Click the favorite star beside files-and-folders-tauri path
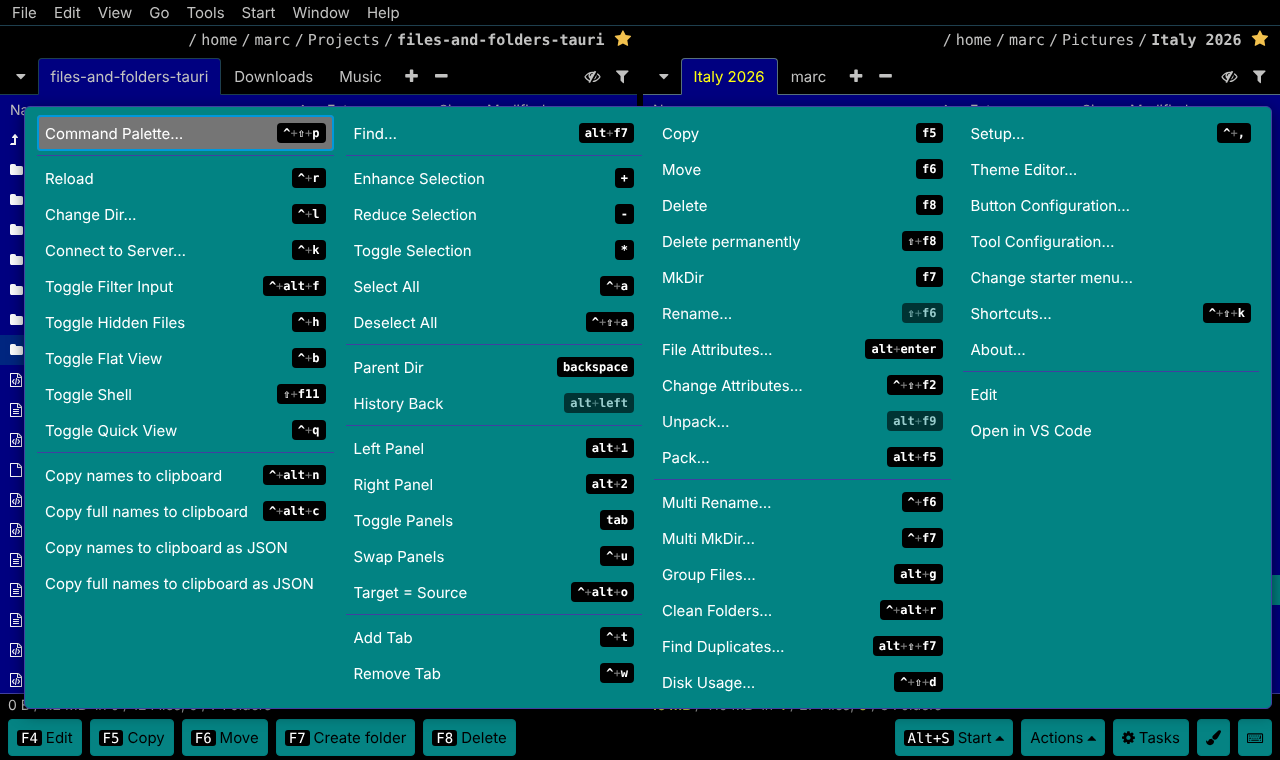1280x760 pixels. click(623, 39)
